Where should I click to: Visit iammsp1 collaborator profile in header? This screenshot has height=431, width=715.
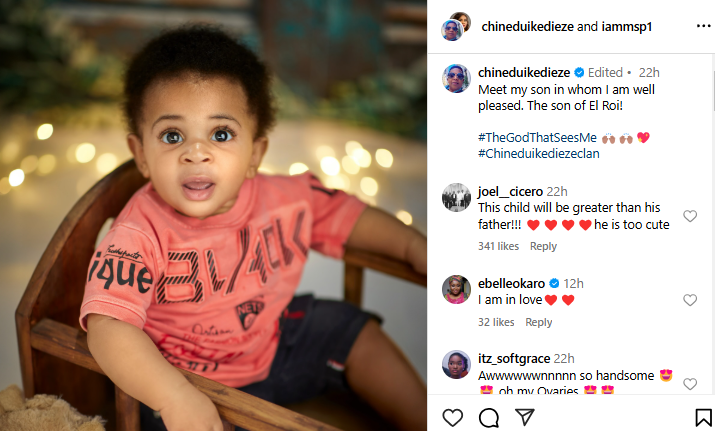pos(627,26)
